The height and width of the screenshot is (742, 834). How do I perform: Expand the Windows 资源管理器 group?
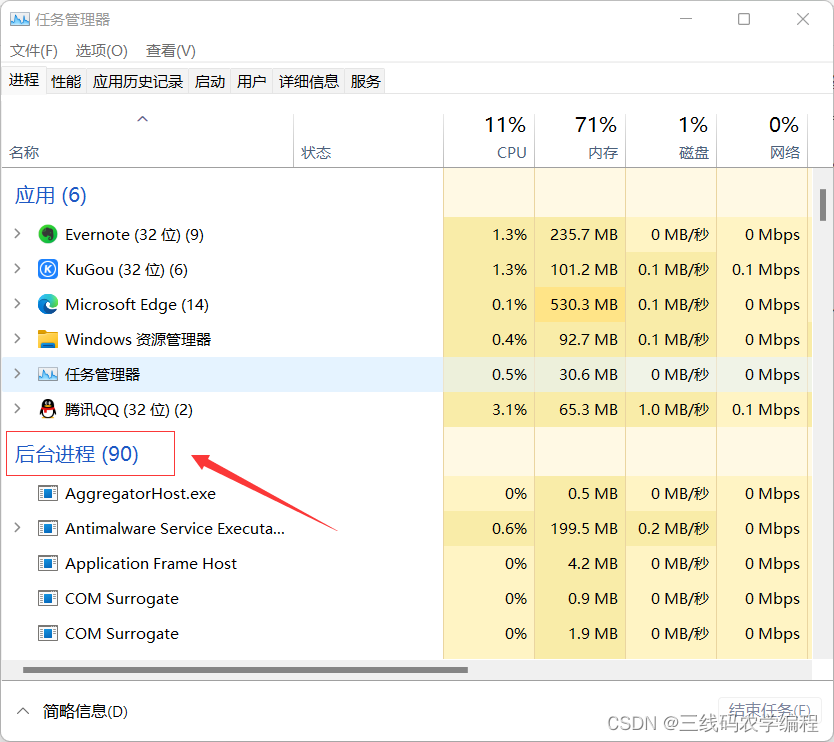click(18, 339)
